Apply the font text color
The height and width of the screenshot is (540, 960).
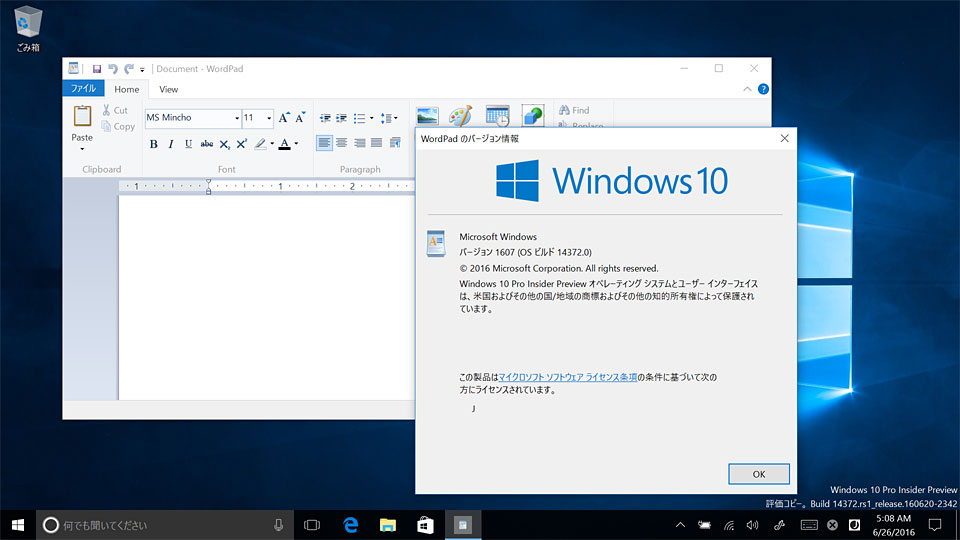tap(284, 144)
